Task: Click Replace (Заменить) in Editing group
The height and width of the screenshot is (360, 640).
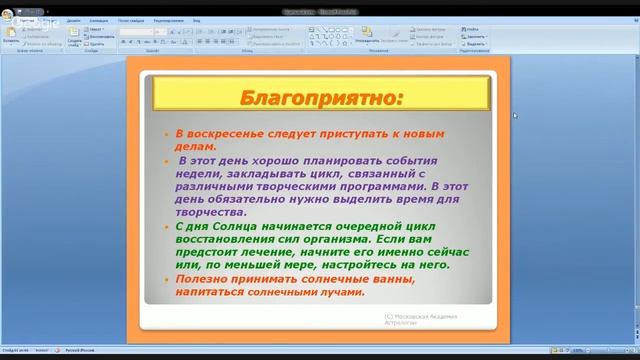Action: click(474, 37)
